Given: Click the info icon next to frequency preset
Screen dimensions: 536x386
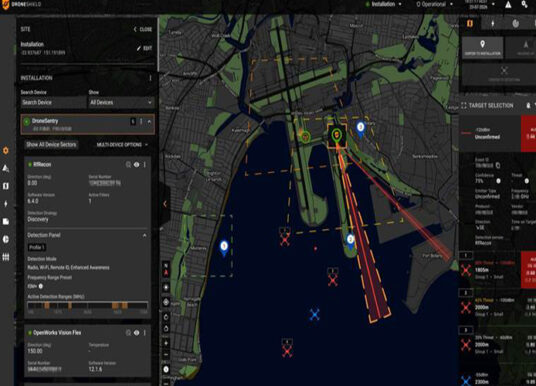Looking at the screenshot, I should pos(41,286).
